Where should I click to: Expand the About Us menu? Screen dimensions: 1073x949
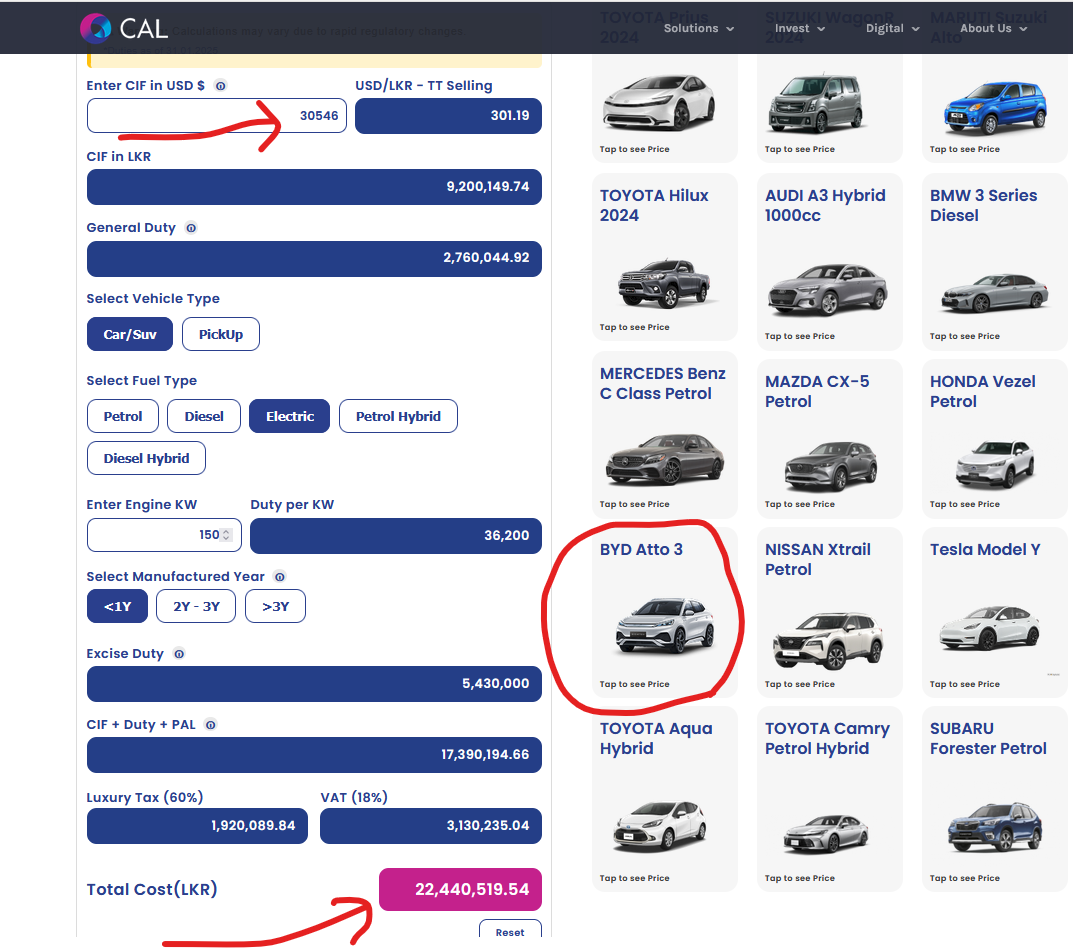click(x=994, y=29)
